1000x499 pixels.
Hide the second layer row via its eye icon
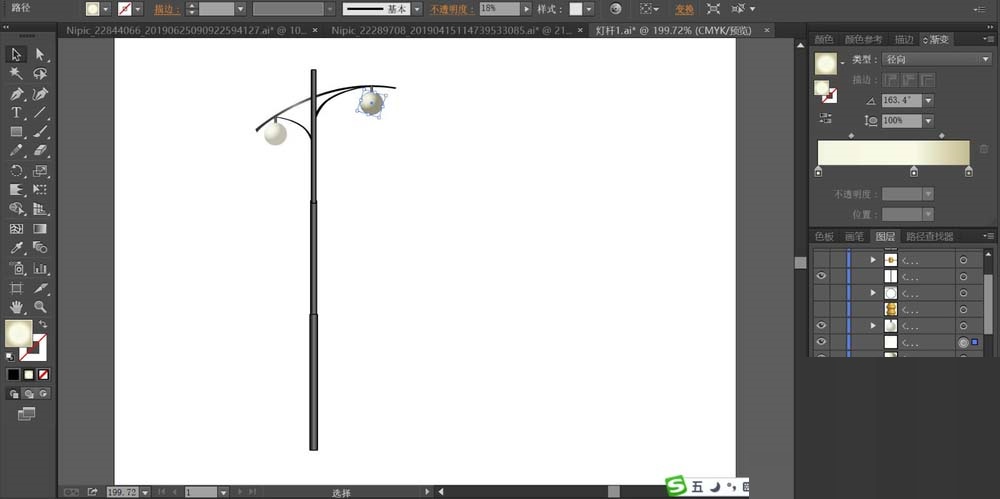coord(821,276)
